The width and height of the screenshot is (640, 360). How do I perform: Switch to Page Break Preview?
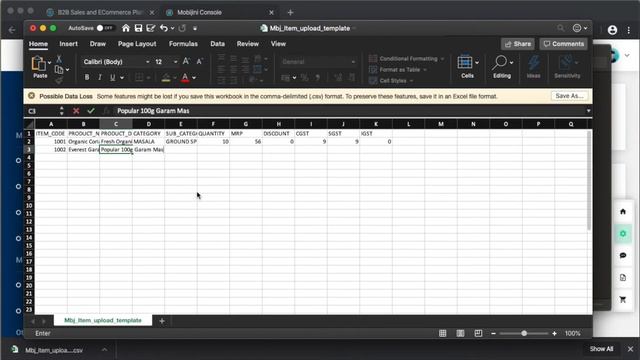click(478, 333)
